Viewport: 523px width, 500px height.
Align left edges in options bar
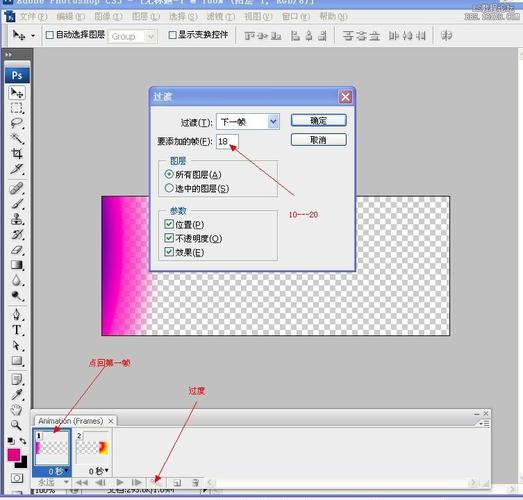point(295,35)
